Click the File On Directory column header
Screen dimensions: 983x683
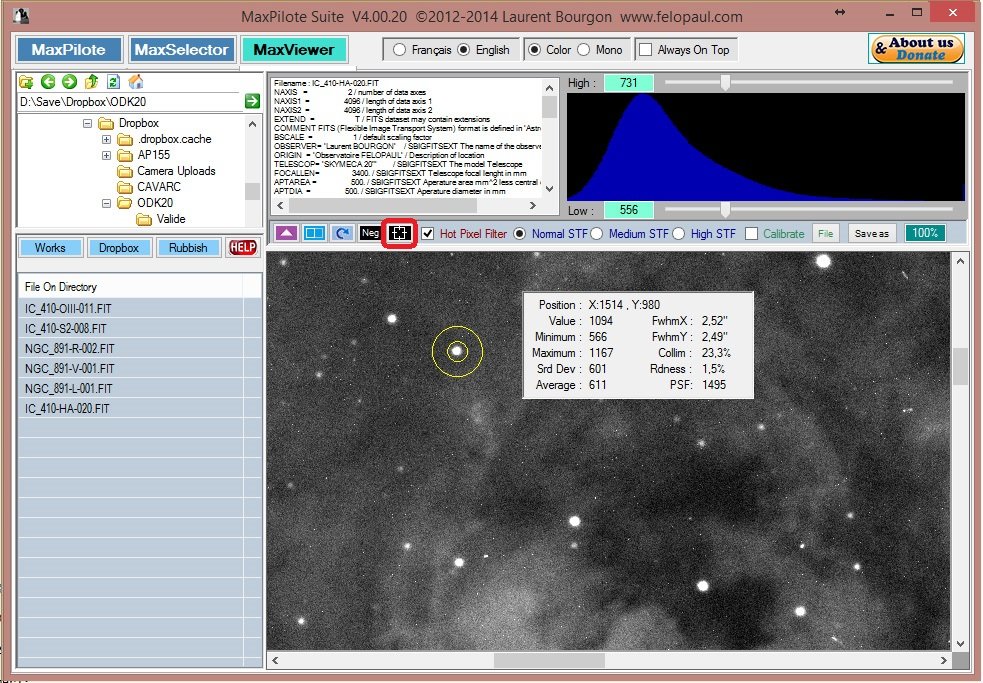click(x=130, y=287)
